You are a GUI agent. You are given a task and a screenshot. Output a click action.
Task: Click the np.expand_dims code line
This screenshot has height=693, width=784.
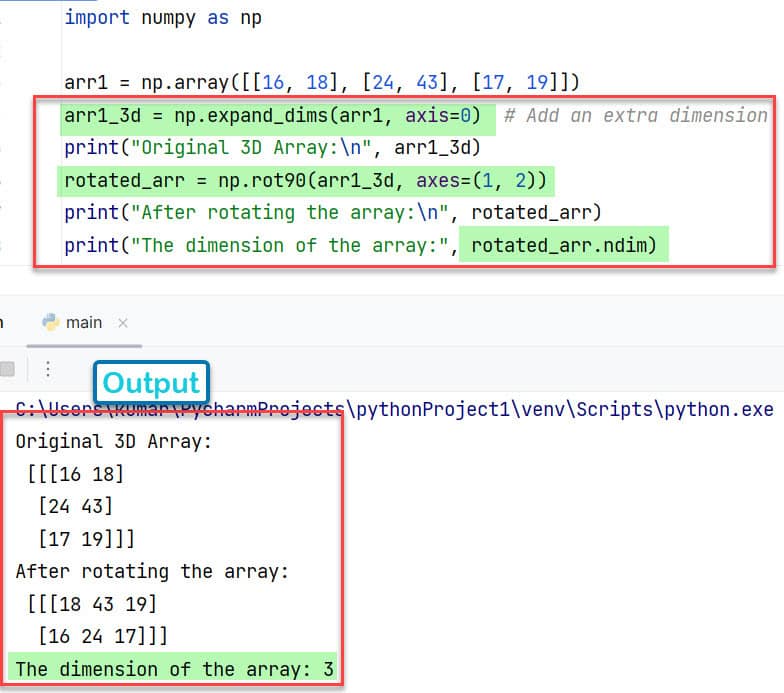(272, 116)
